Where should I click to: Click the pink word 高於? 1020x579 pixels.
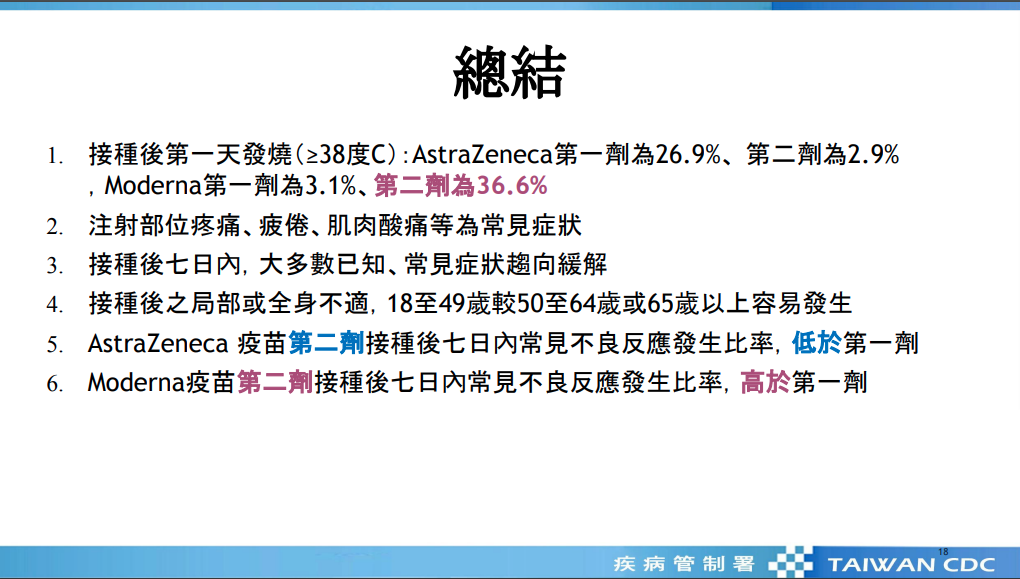(765, 383)
